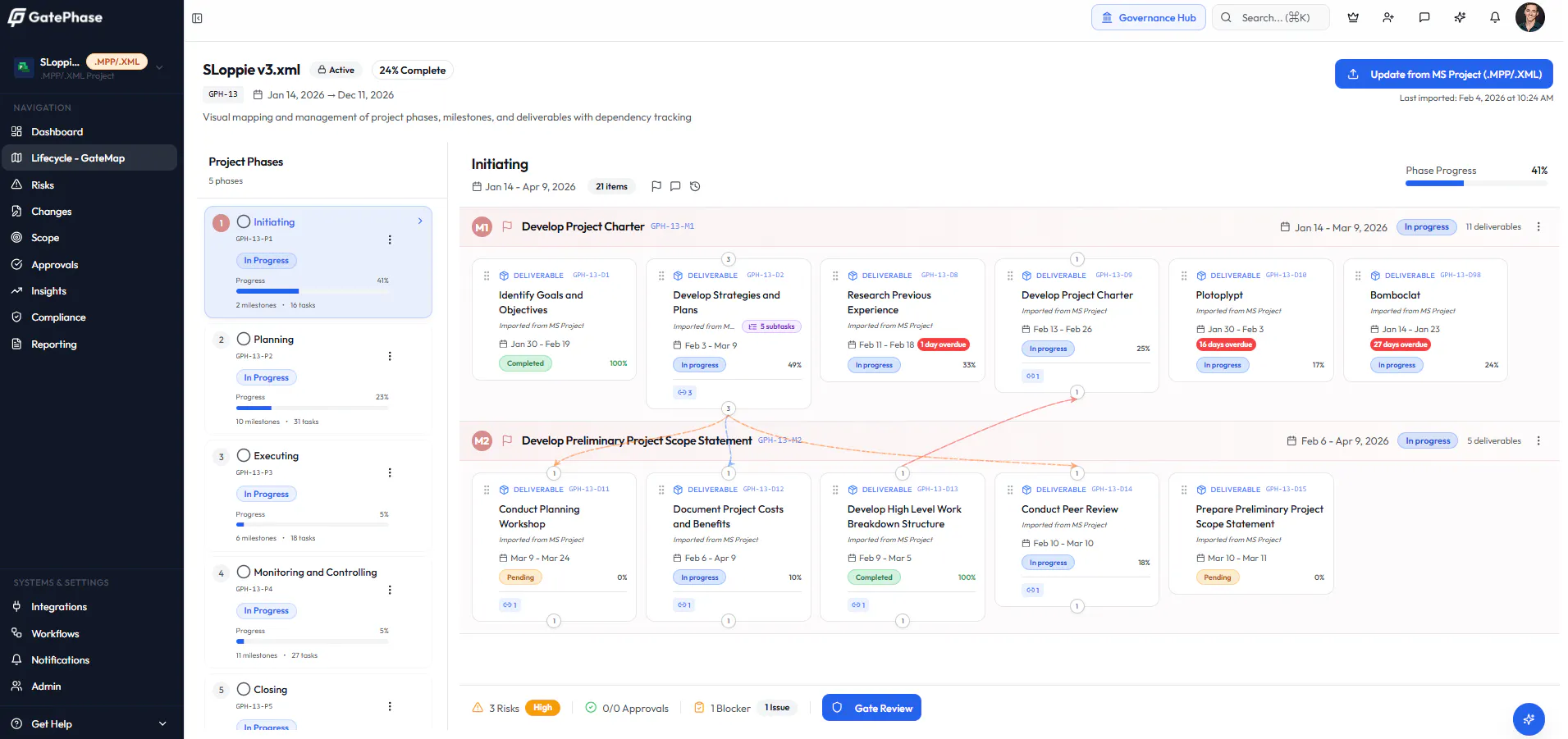1568x739 pixels.
Task: Click the flag icon under Initiating heading
Action: click(x=656, y=186)
